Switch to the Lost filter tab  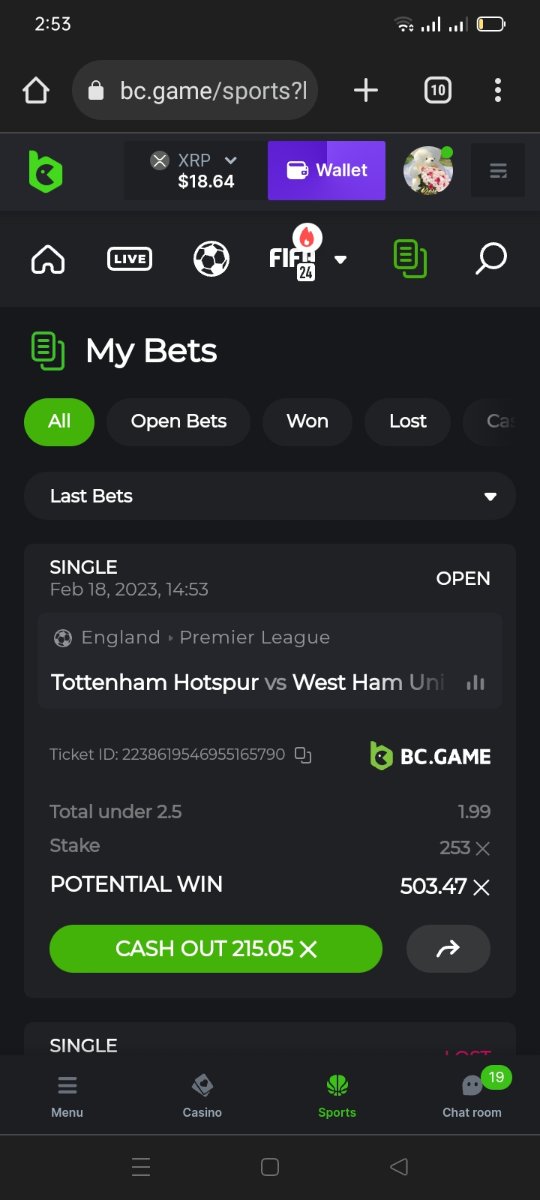[408, 421]
